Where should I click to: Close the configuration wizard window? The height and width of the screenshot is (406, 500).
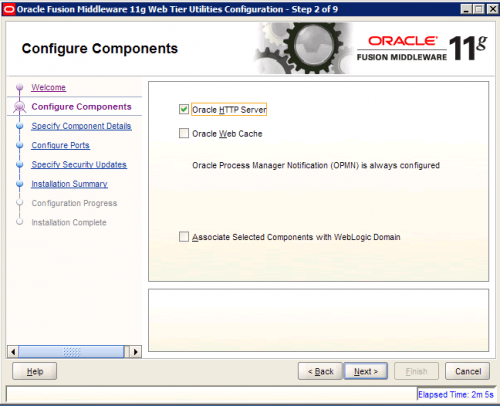coord(492,9)
